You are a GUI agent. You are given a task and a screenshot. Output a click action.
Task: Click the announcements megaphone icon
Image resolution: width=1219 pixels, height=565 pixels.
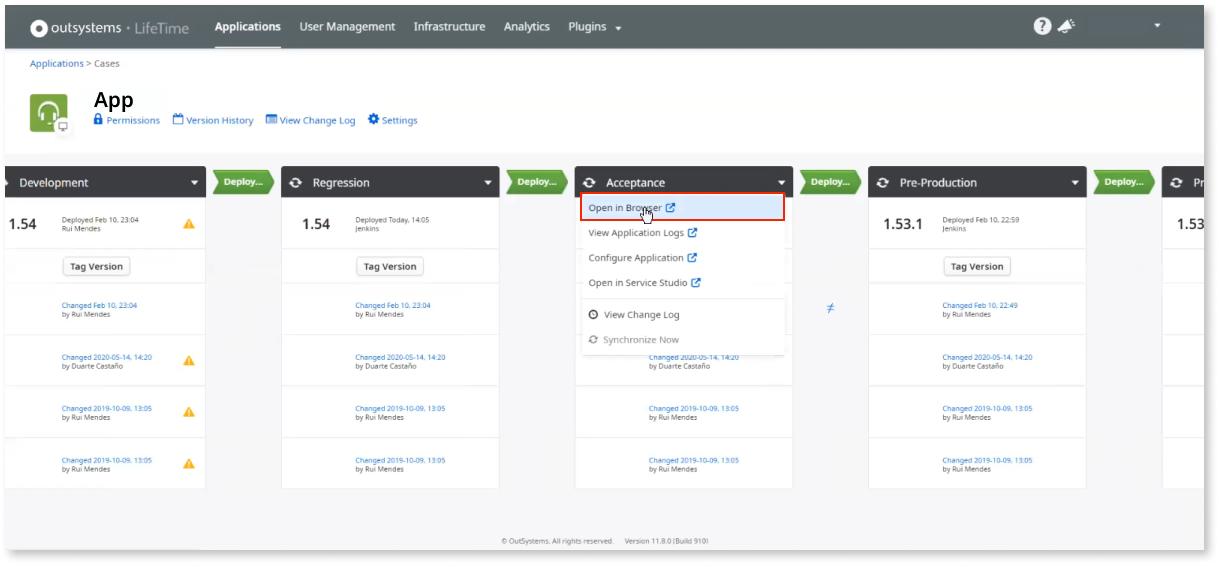(1066, 27)
